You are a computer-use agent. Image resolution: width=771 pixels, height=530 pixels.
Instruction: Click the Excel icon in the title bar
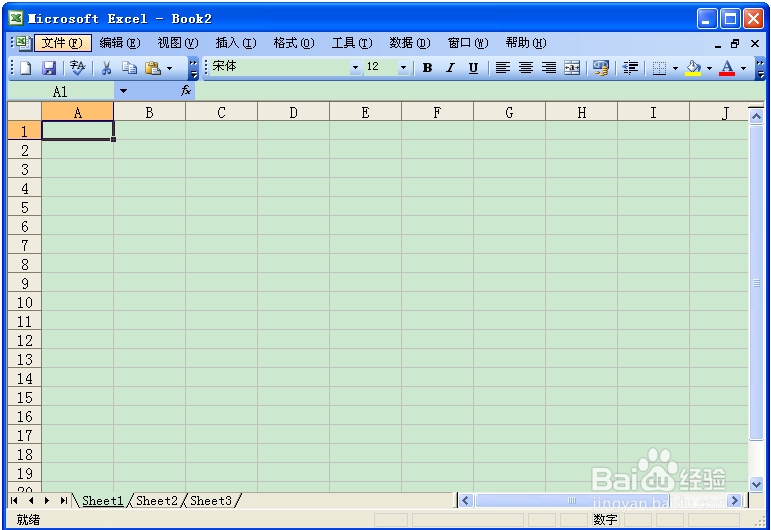pos(16,18)
